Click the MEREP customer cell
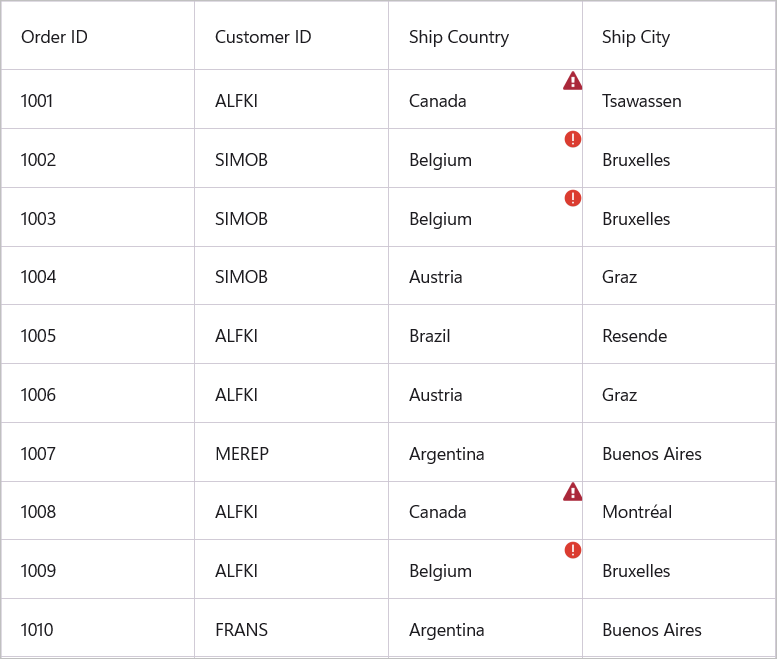The image size is (777, 659). click(242, 454)
